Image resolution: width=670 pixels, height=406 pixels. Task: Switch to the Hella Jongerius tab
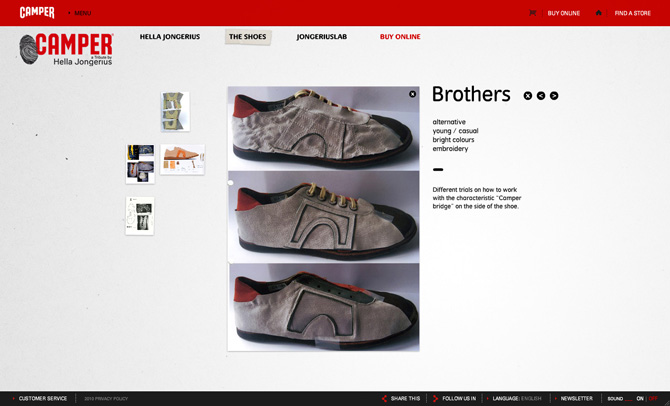click(169, 37)
